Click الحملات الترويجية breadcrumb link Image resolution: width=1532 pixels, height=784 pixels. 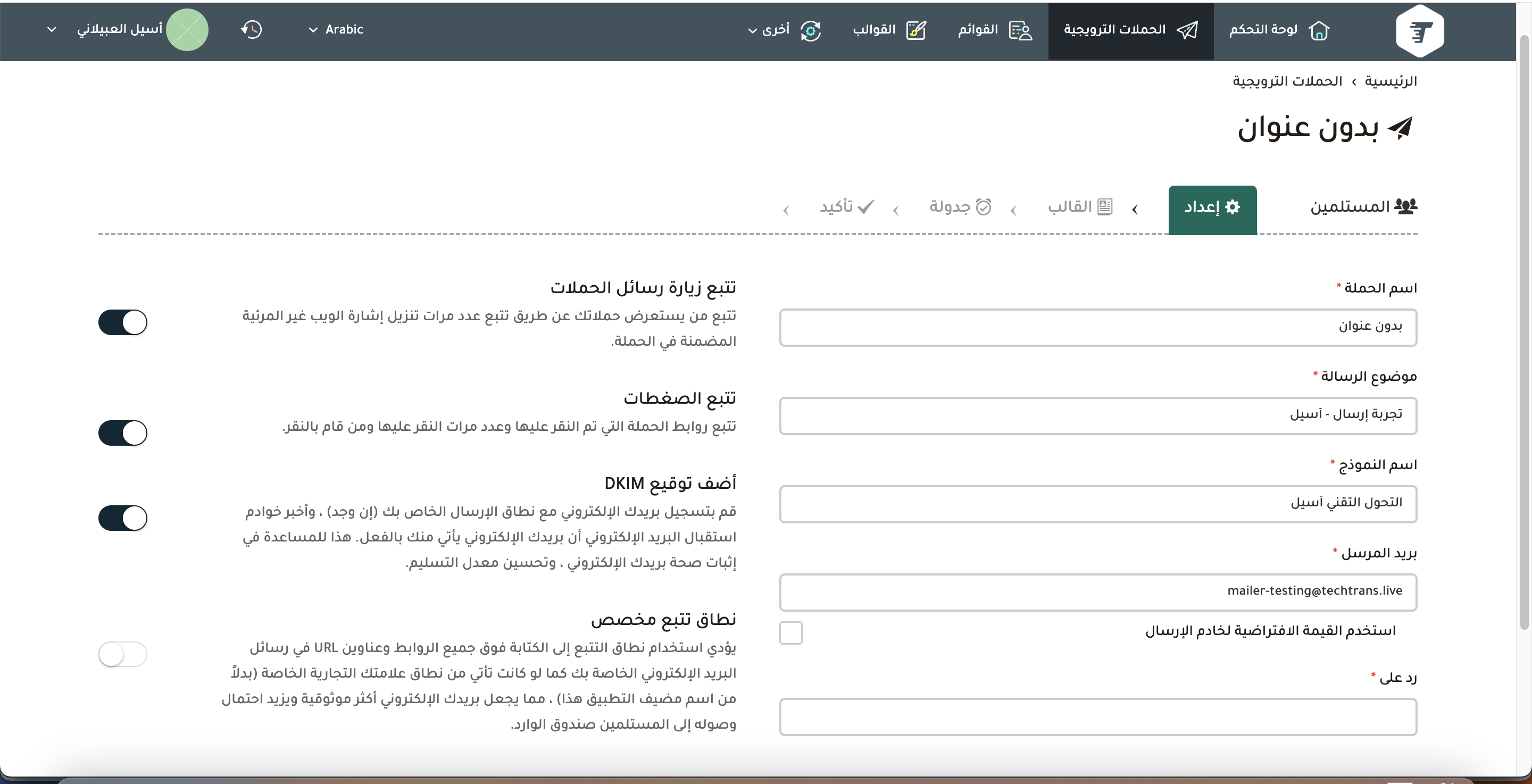pos(1287,81)
